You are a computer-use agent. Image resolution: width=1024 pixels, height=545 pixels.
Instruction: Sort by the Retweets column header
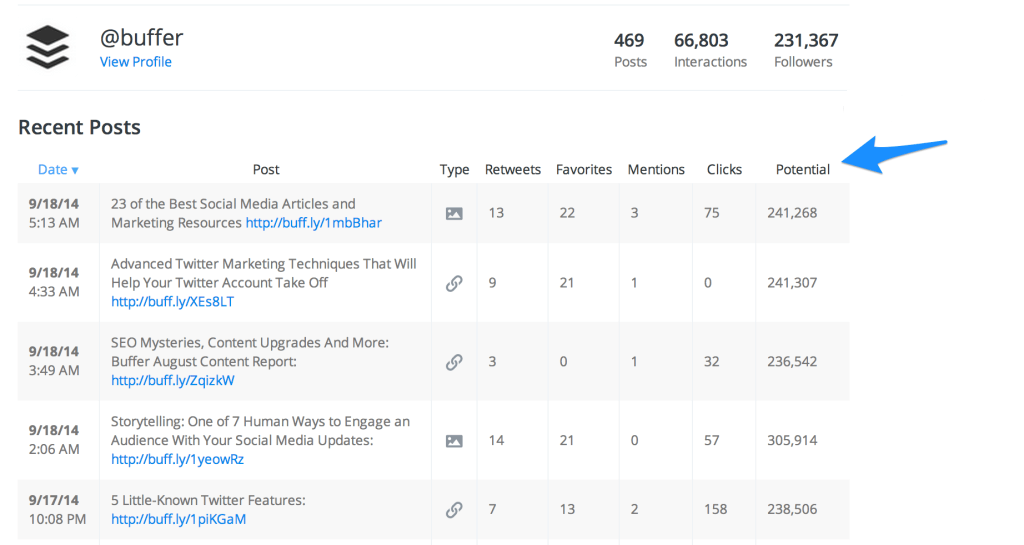click(x=512, y=170)
